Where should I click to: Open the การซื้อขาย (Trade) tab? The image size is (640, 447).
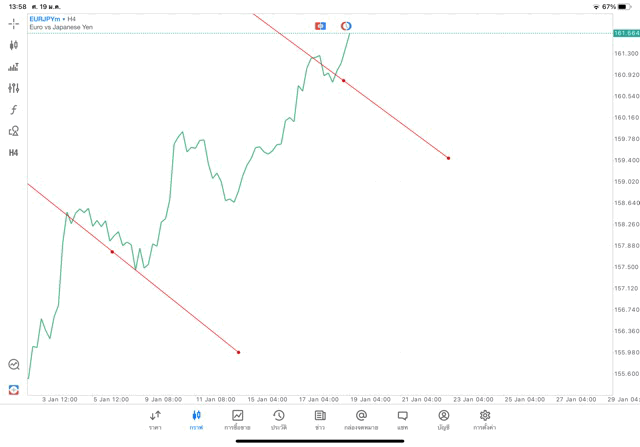[238, 419]
